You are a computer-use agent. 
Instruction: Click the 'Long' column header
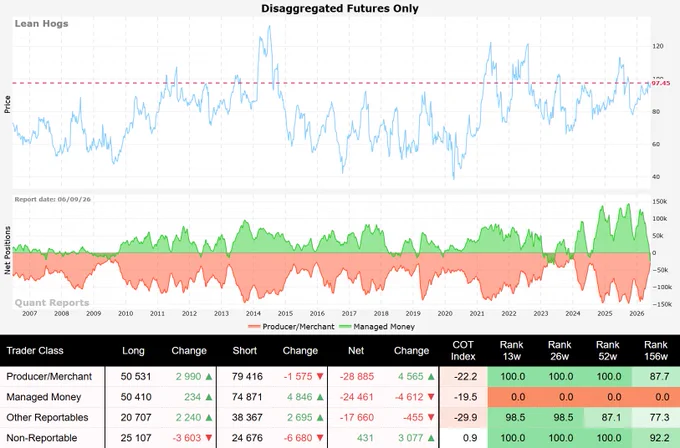(x=133, y=350)
